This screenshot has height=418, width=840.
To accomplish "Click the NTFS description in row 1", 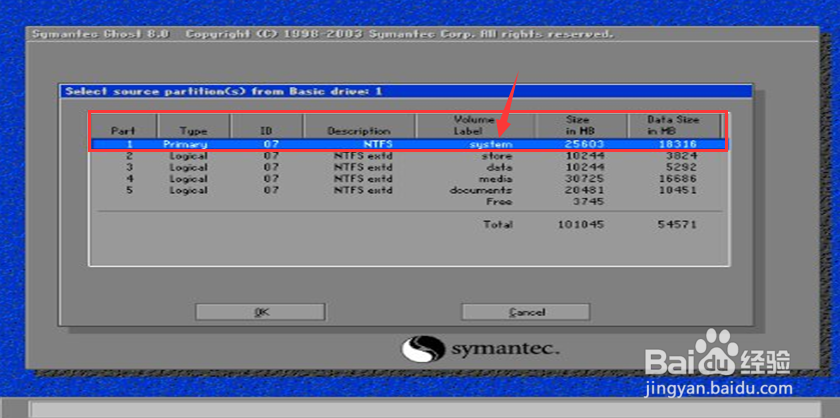I will point(377,144).
